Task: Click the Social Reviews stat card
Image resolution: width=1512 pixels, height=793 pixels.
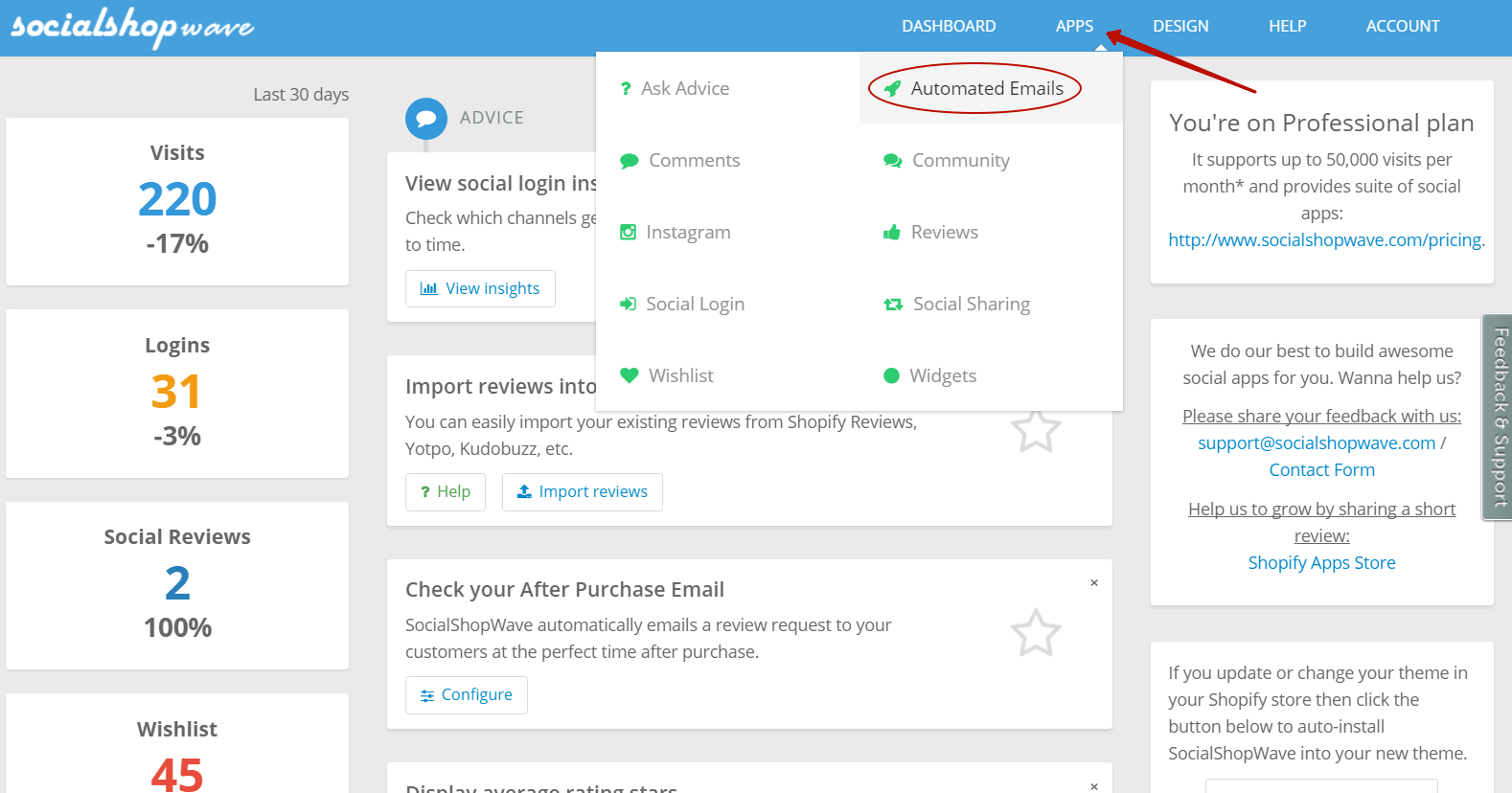Action: 177,585
